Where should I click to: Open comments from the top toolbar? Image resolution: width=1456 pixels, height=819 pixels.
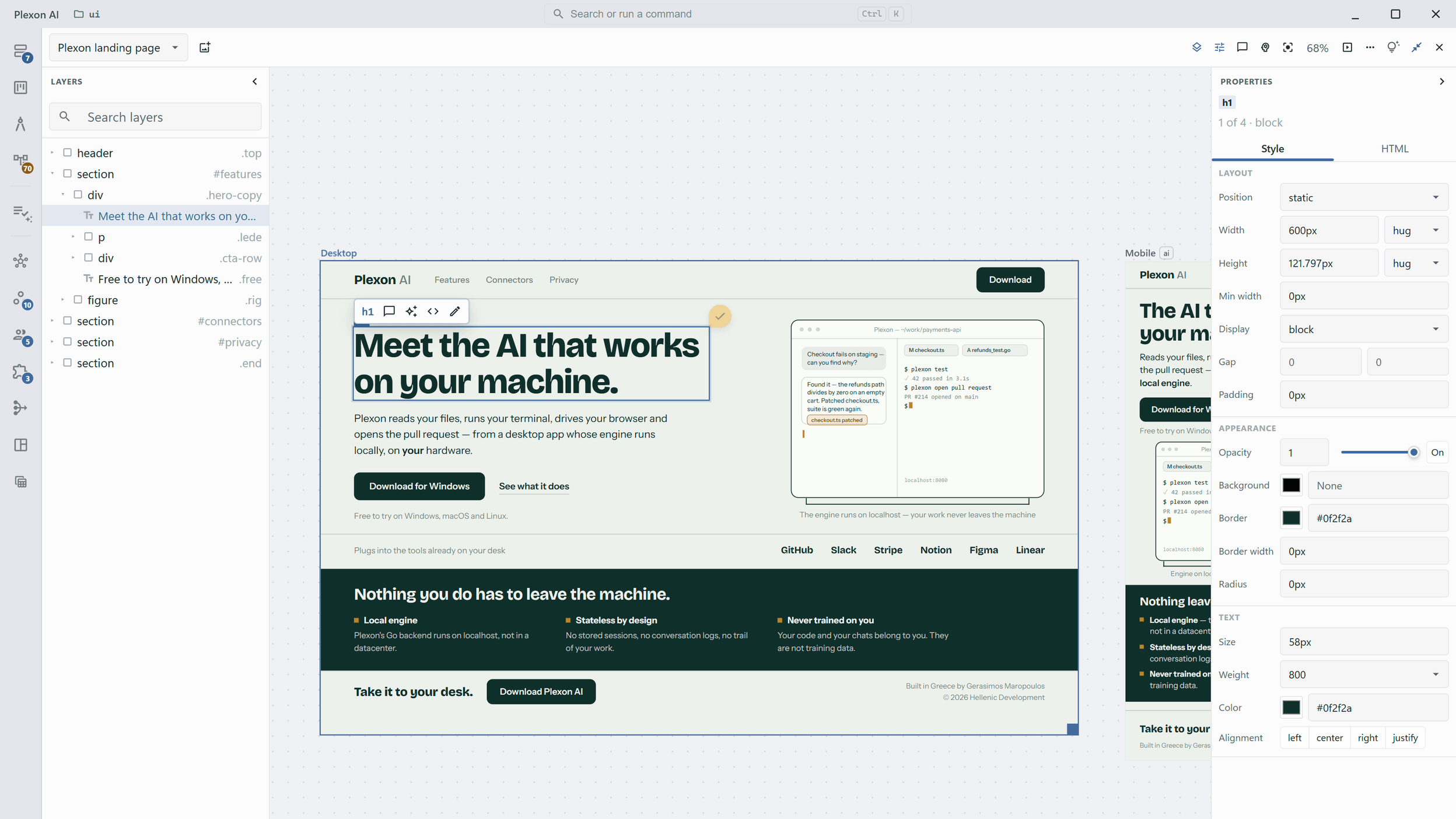[1242, 47]
